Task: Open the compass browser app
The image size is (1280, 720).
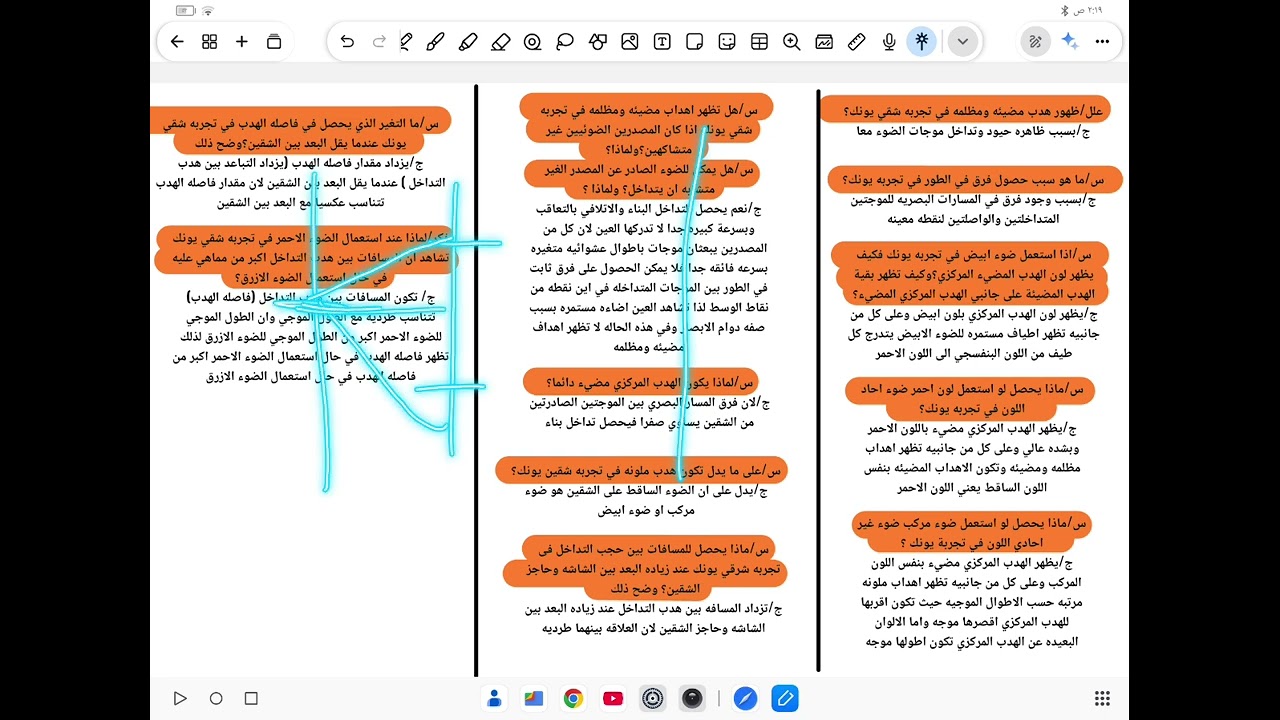Action: pos(745,698)
